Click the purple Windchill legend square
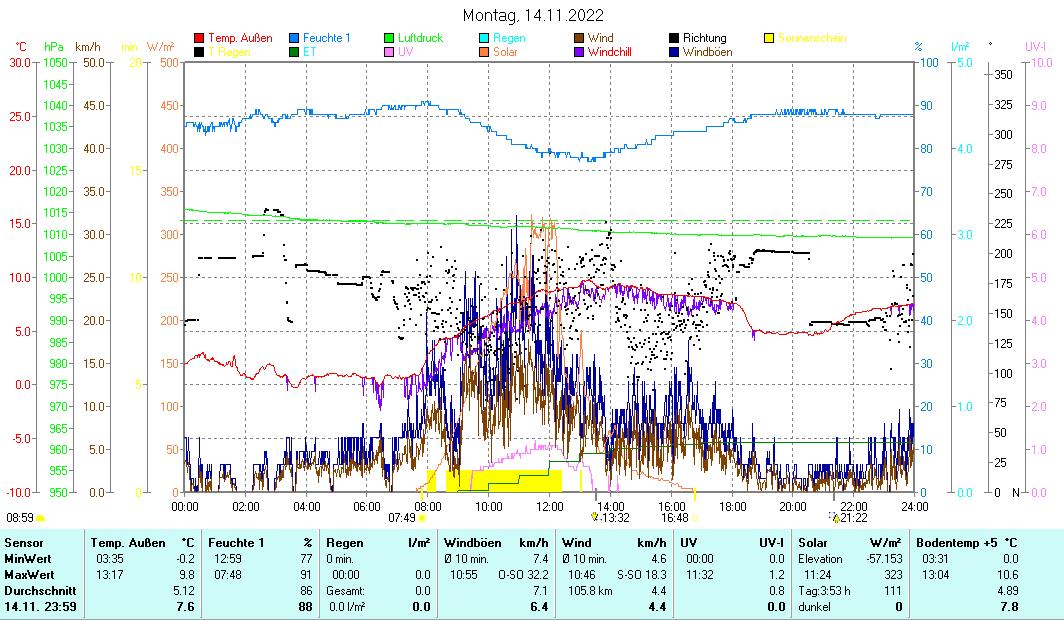The width and height of the screenshot is (1064, 620). tap(580, 51)
